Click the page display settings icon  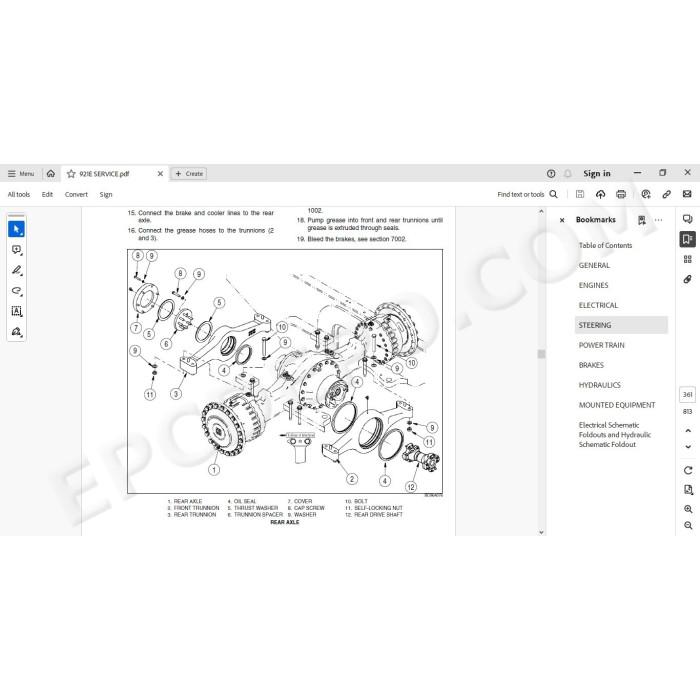pos(688,490)
